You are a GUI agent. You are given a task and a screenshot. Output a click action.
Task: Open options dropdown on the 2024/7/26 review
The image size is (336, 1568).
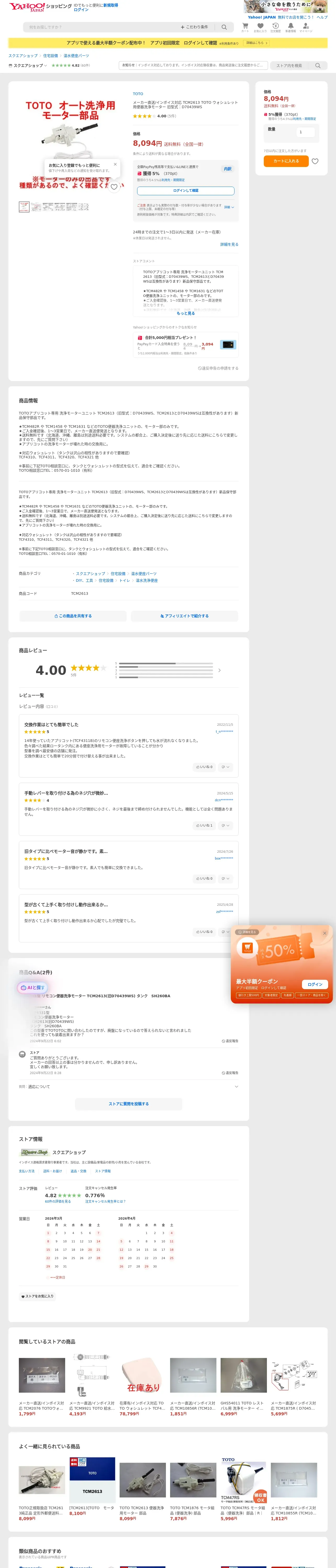(226, 878)
